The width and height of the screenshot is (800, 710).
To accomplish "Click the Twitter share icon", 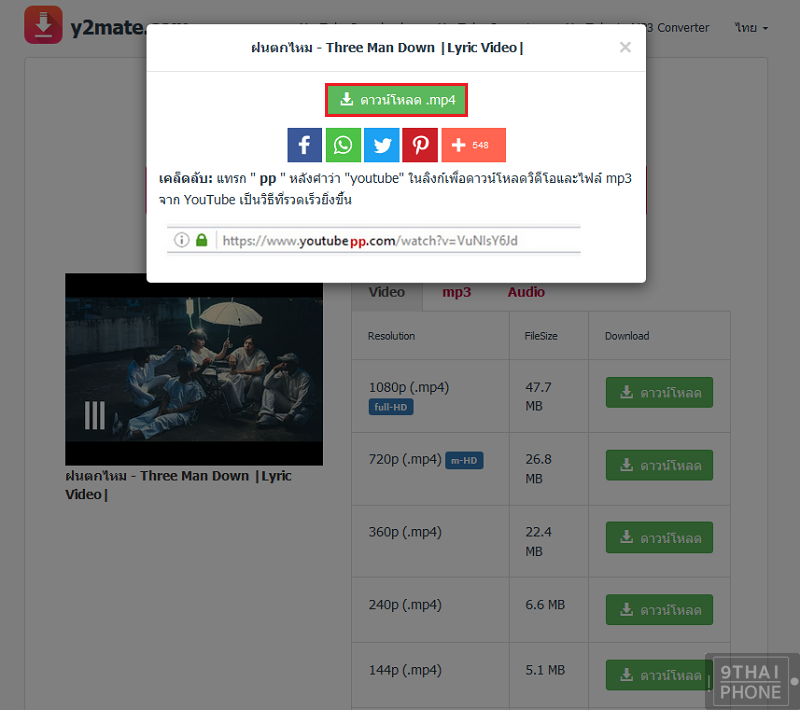I will (381, 145).
